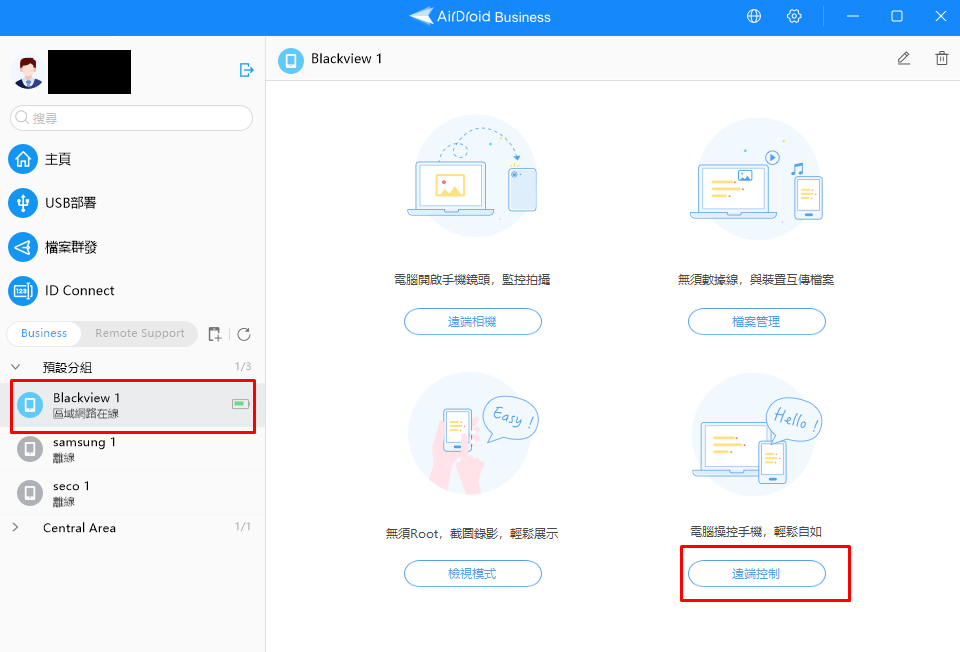
Task: Click the sign-out icon beside profile
Action: pos(246,70)
